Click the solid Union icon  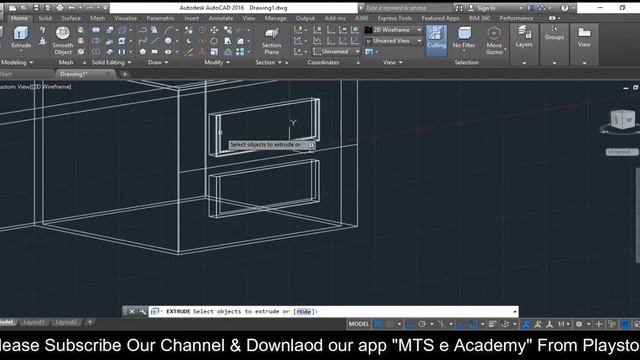tap(96, 30)
